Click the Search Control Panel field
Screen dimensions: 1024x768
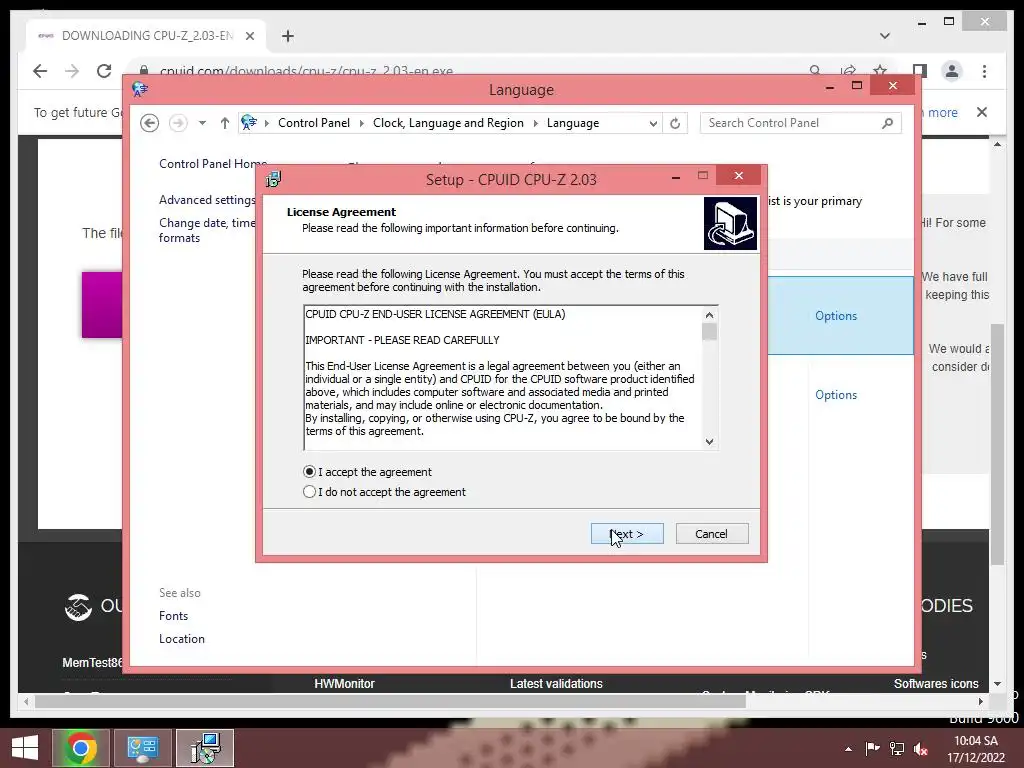(x=792, y=123)
